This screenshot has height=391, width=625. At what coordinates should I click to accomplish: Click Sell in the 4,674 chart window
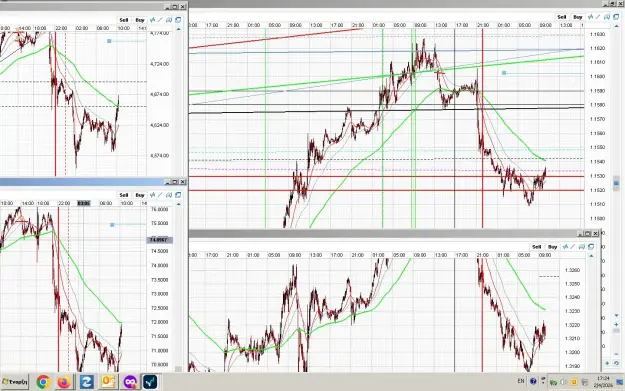tap(124, 20)
